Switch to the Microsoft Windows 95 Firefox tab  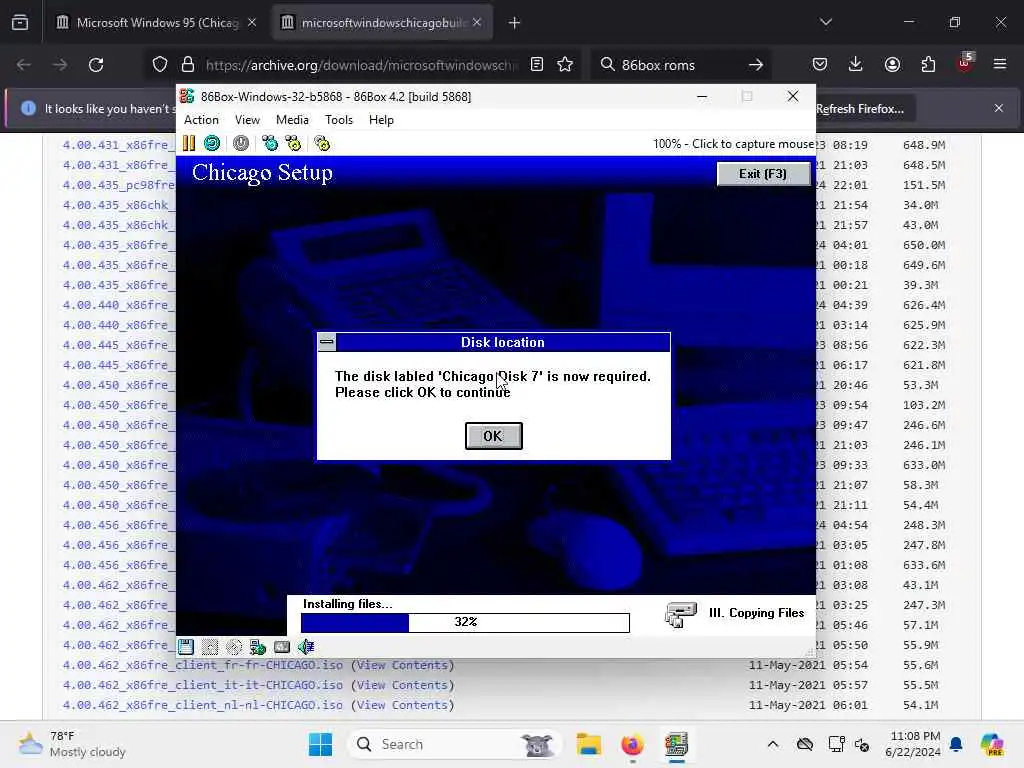pyautogui.click(x=157, y=23)
